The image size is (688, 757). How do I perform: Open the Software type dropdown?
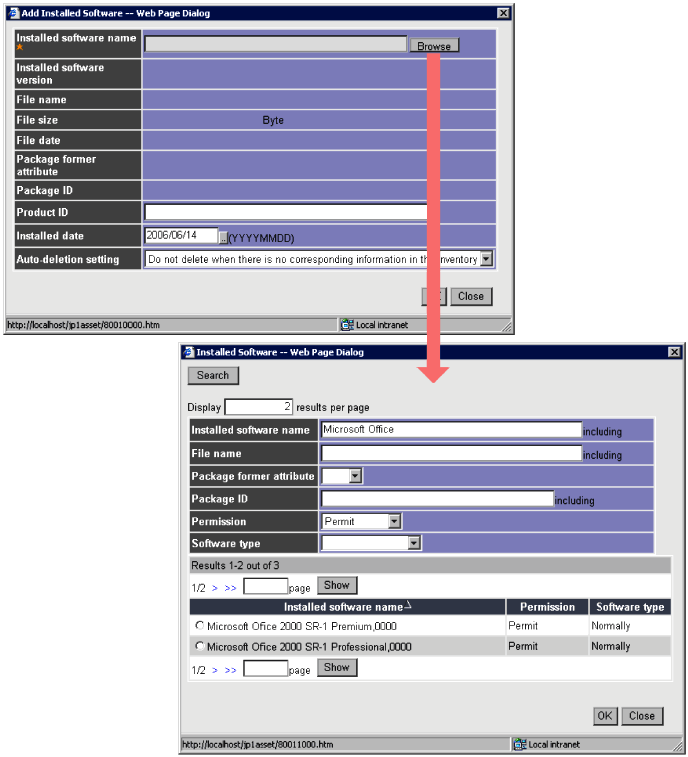(x=414, y=543)
